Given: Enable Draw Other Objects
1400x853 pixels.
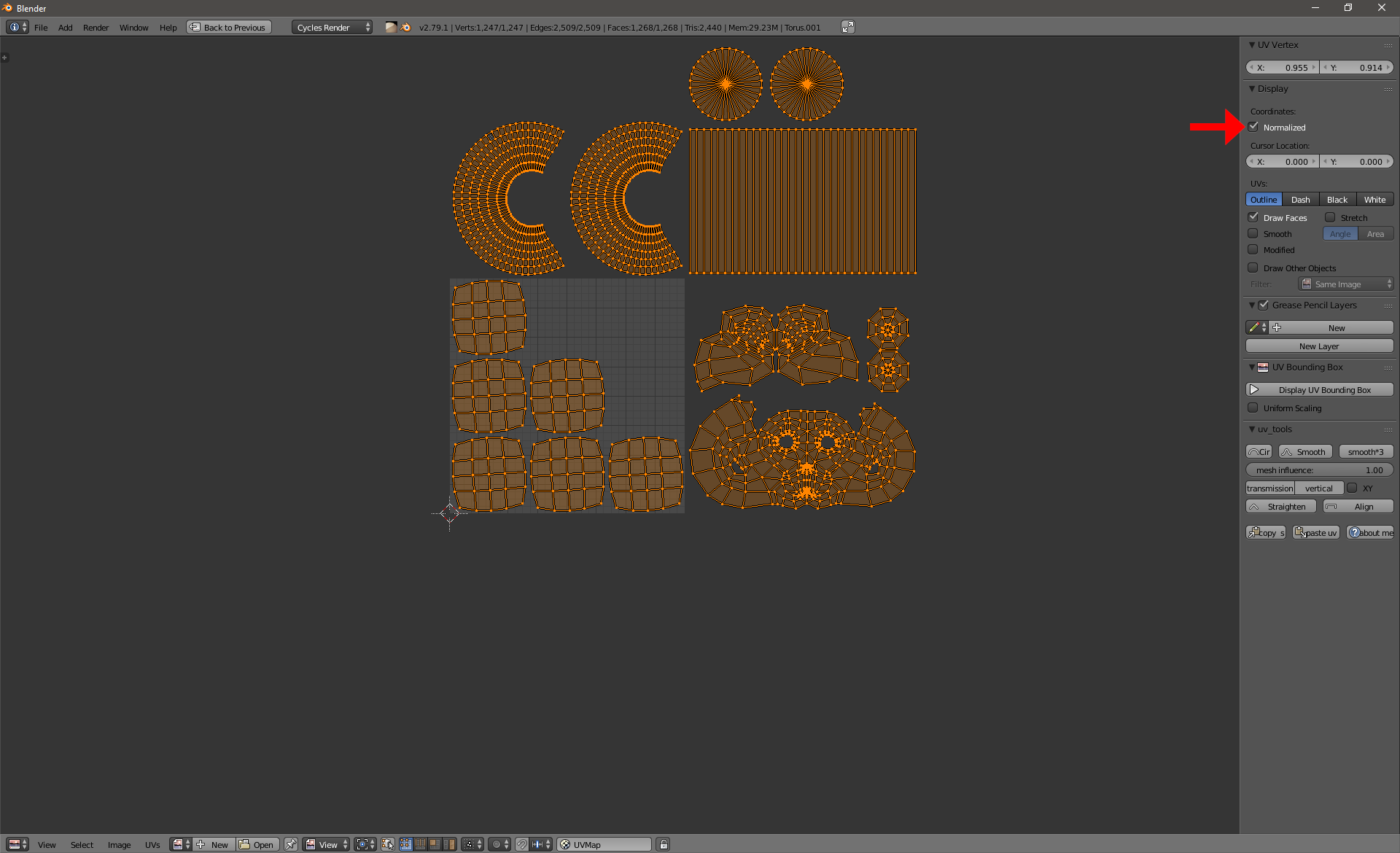Looking at the screenshot, I should point(1253,268).
